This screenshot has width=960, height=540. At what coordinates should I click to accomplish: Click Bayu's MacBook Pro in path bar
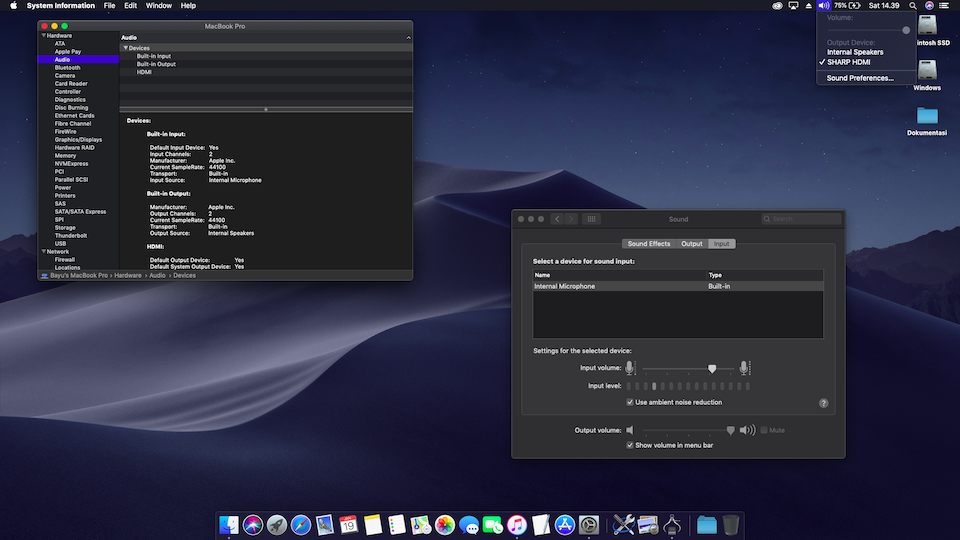[79, 276]
